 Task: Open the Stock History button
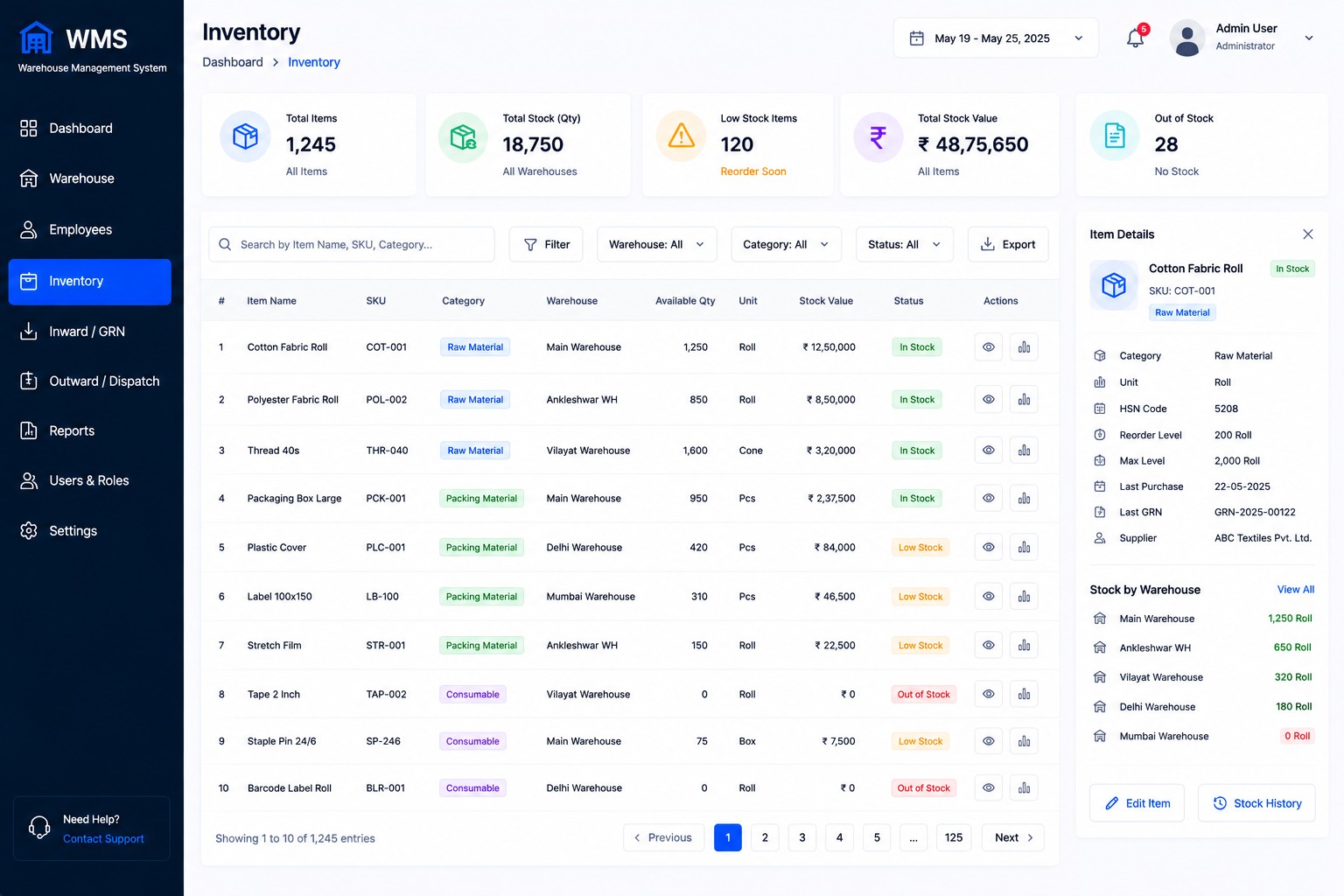(x=1257, y=803)
